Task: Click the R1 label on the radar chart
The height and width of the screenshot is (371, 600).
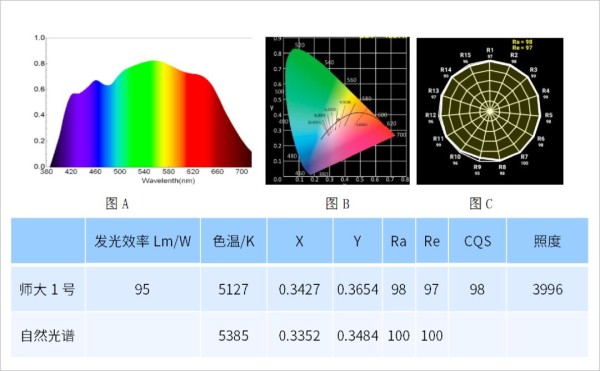Action: (490, 50)
